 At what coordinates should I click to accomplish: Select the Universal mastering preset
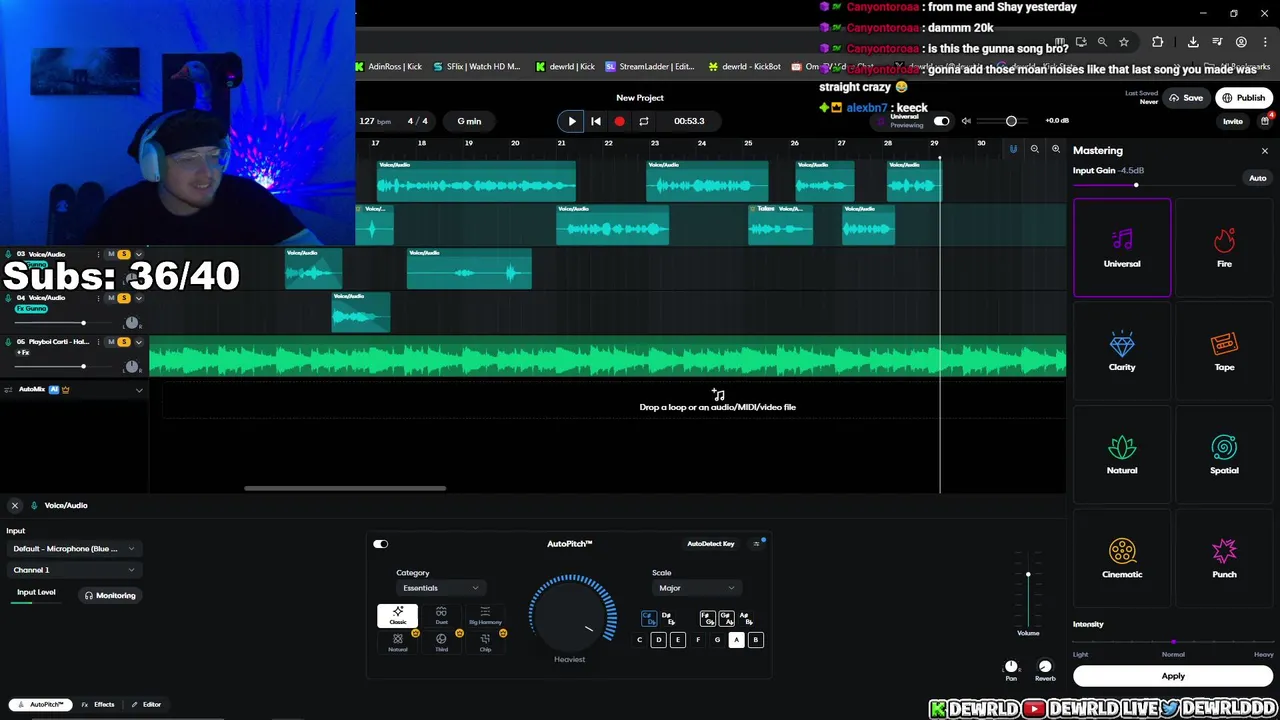pyautogui.click(x=1122, y=248)
